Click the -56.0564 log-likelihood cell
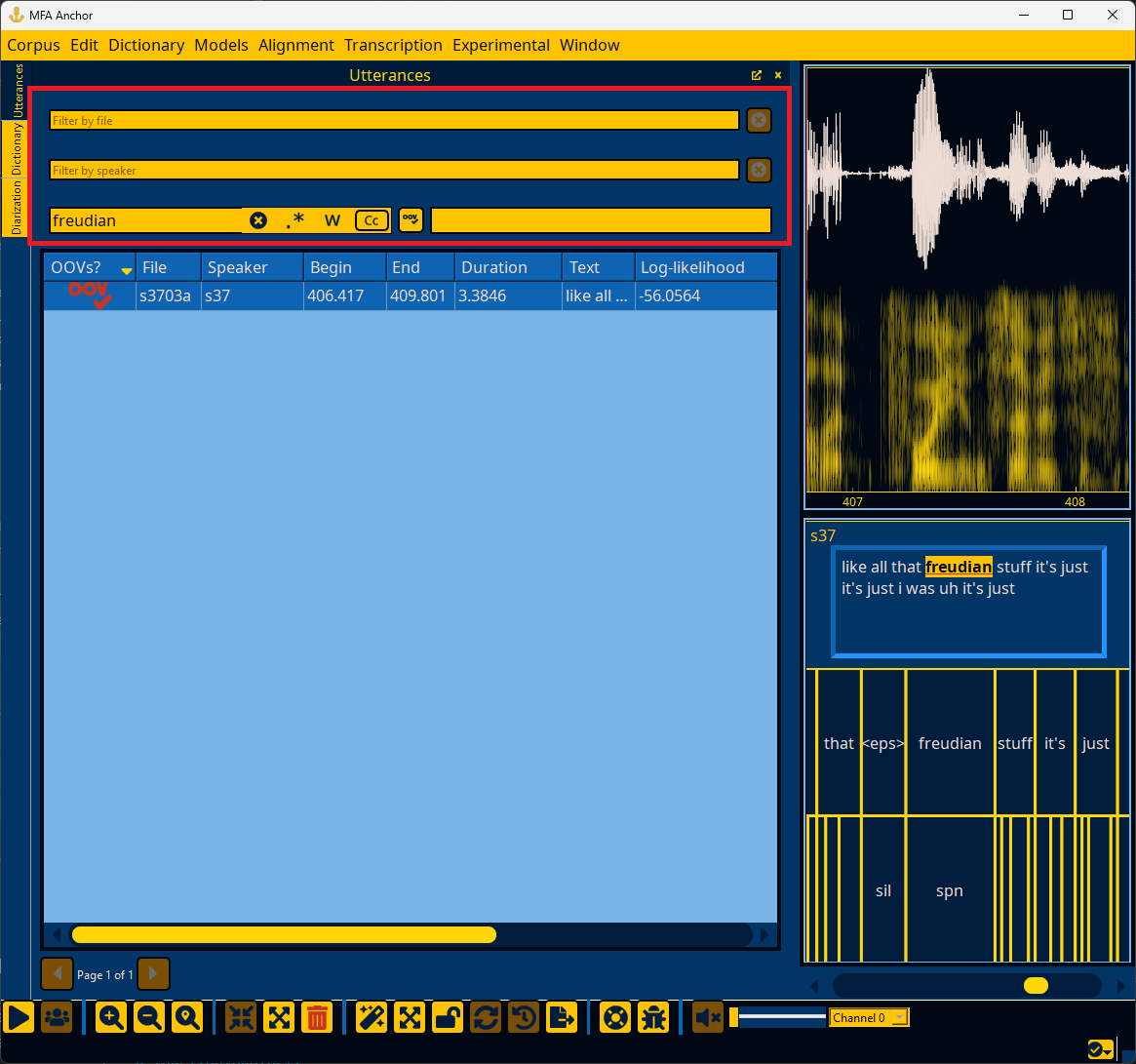This screenshot has height=1064, width=1136. 706,296
